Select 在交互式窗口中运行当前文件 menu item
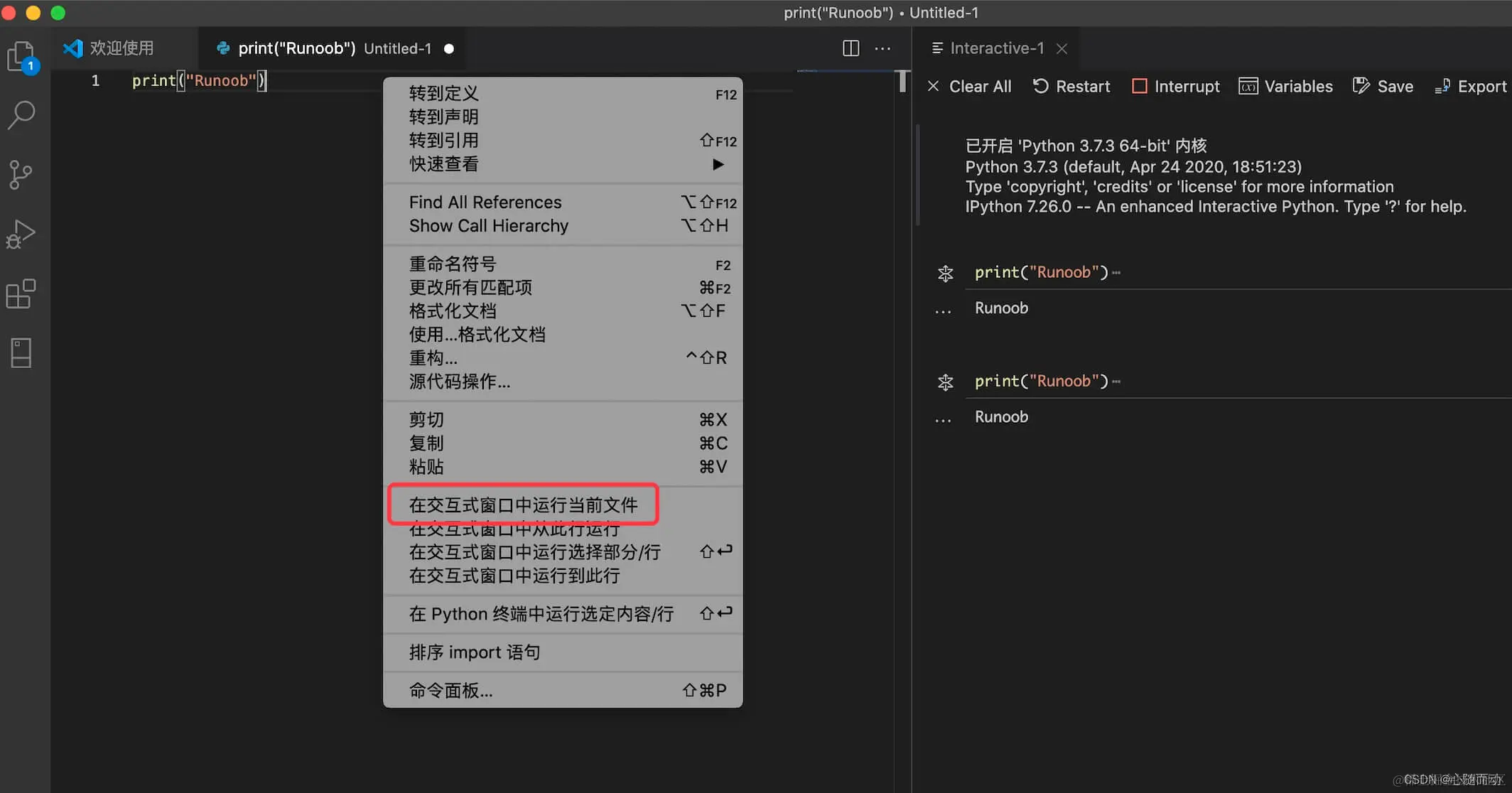This screenshot has width=1512, height=793. click(523, 505)
